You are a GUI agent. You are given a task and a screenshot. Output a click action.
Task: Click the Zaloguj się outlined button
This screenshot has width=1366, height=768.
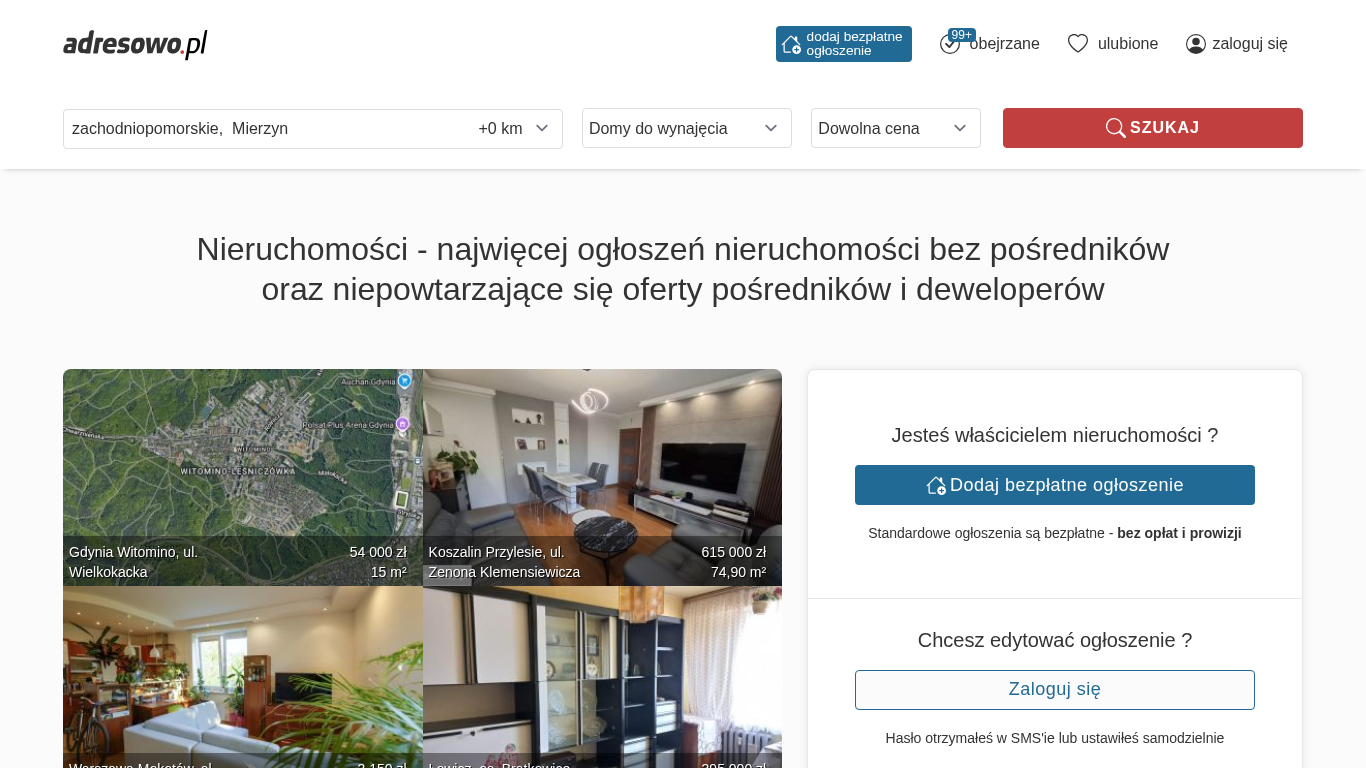click(x=1055, y=690)
